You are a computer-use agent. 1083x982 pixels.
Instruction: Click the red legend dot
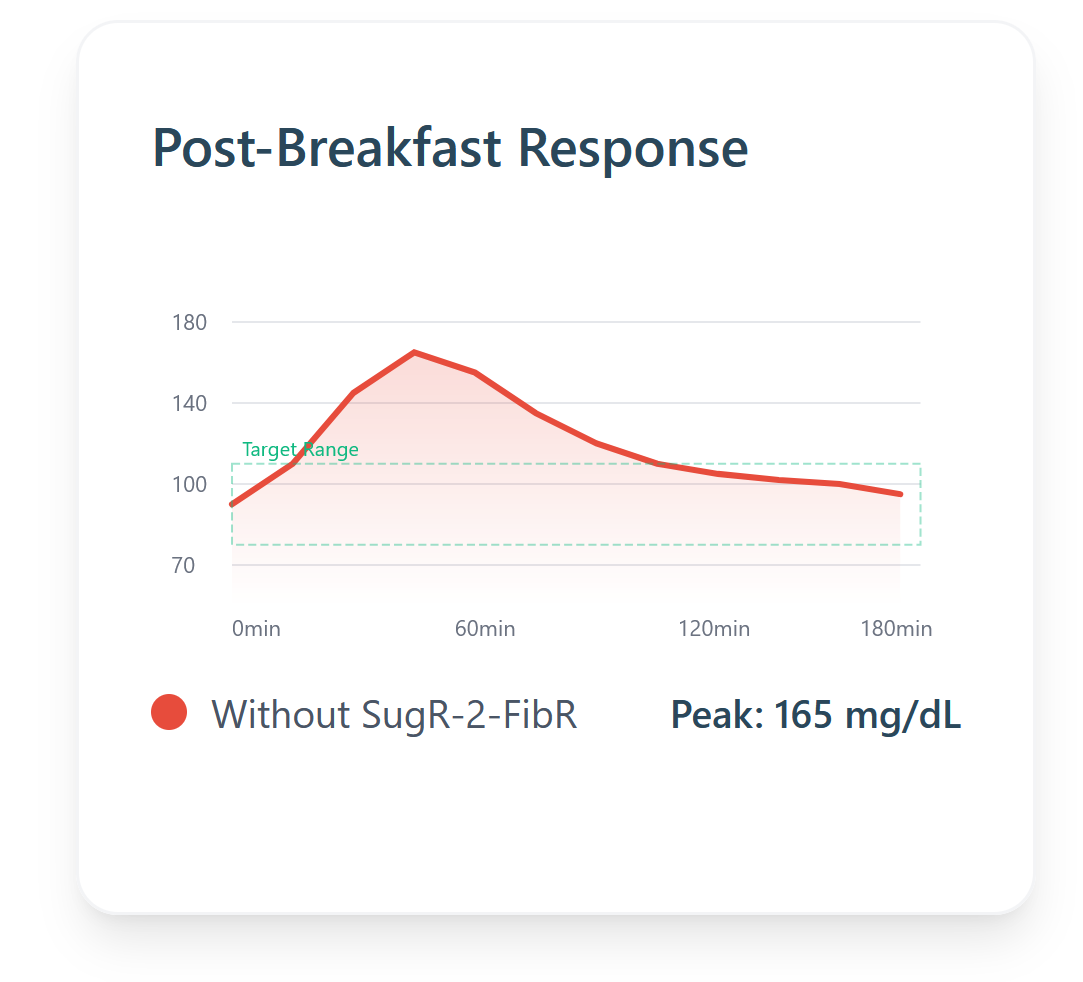[x=169, y=712]
